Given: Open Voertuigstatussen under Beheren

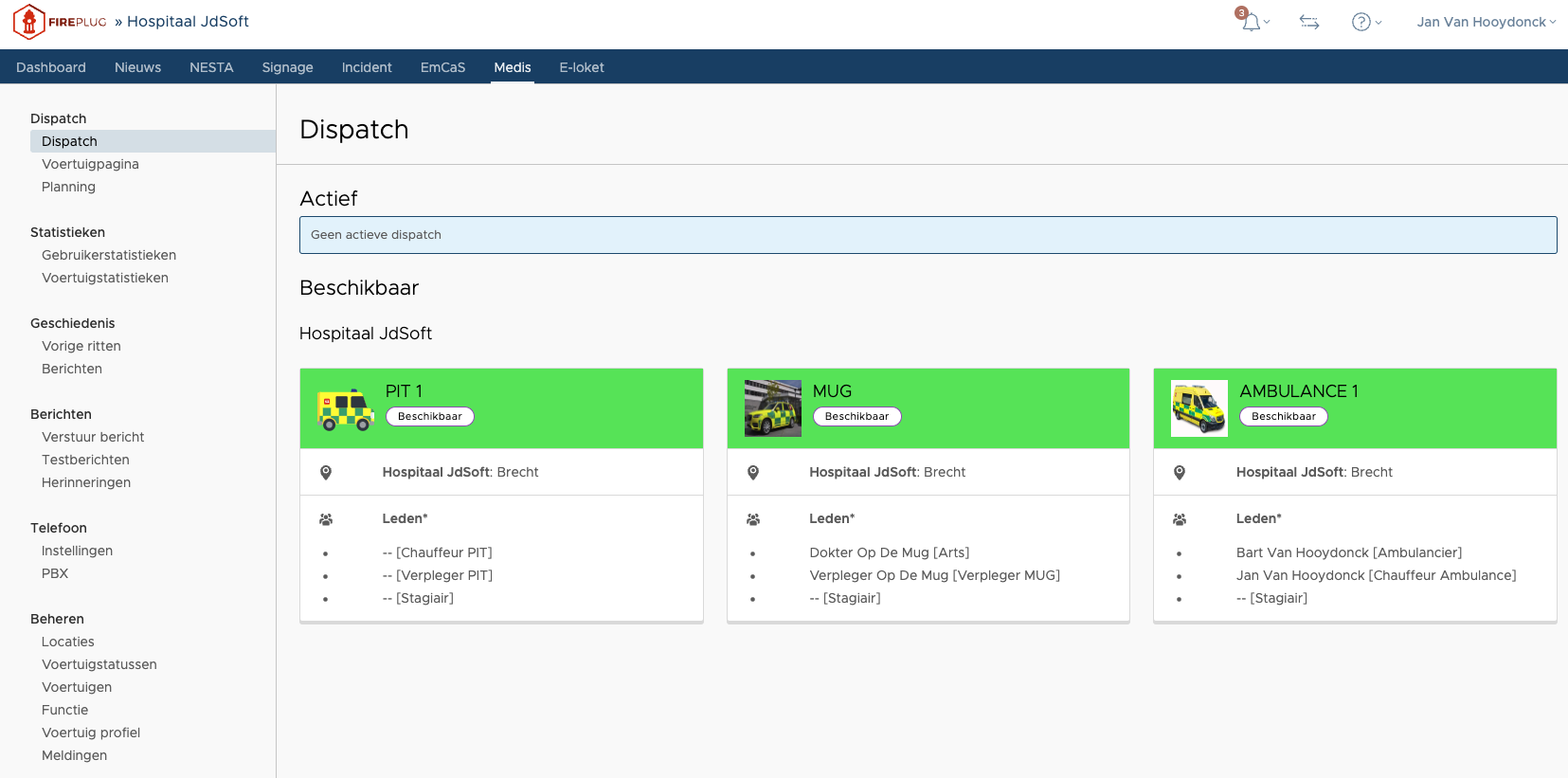Looking at the screenshot, I should coord(99,664).
